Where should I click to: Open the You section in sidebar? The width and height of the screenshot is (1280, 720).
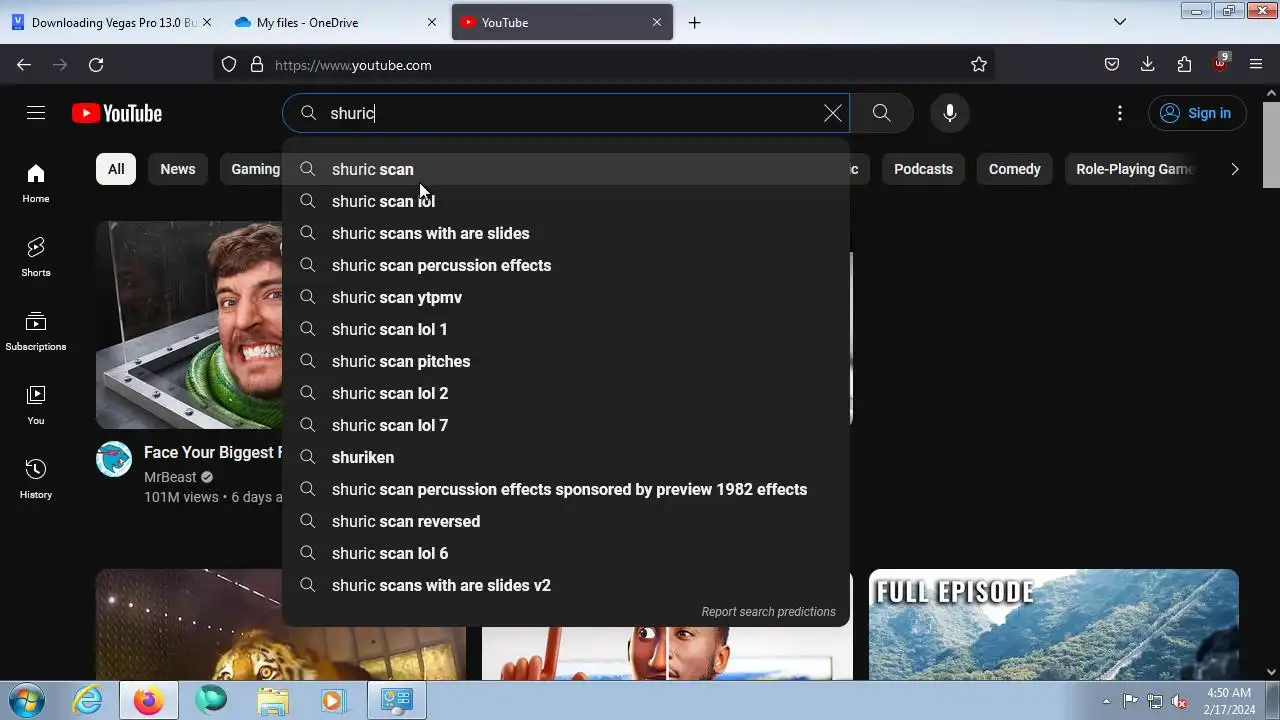click(x=36, y=405)
